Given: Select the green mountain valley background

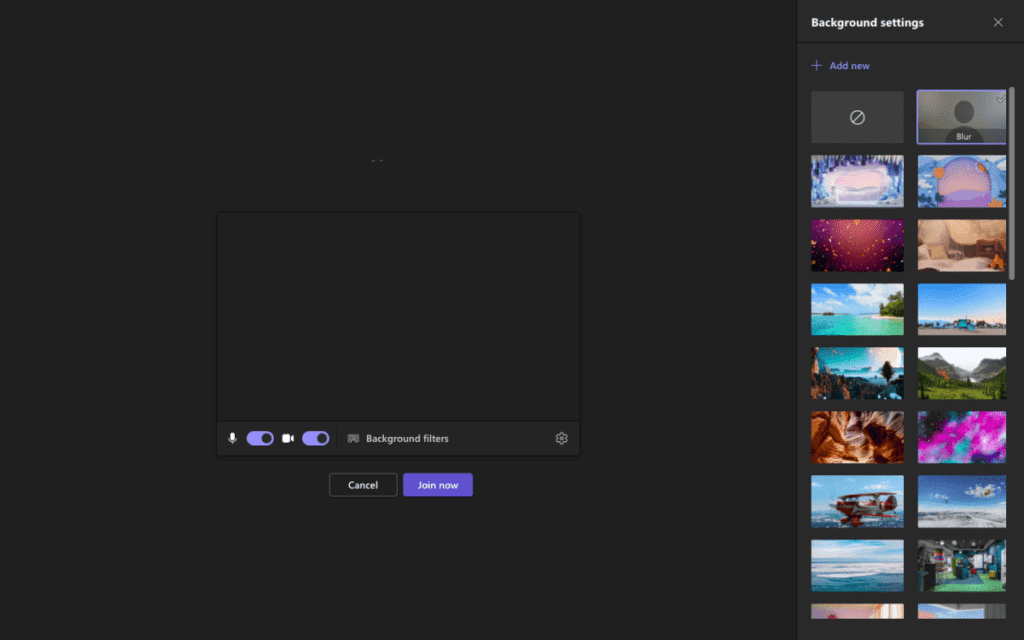Looking at the screenshot, I should 962,373.
